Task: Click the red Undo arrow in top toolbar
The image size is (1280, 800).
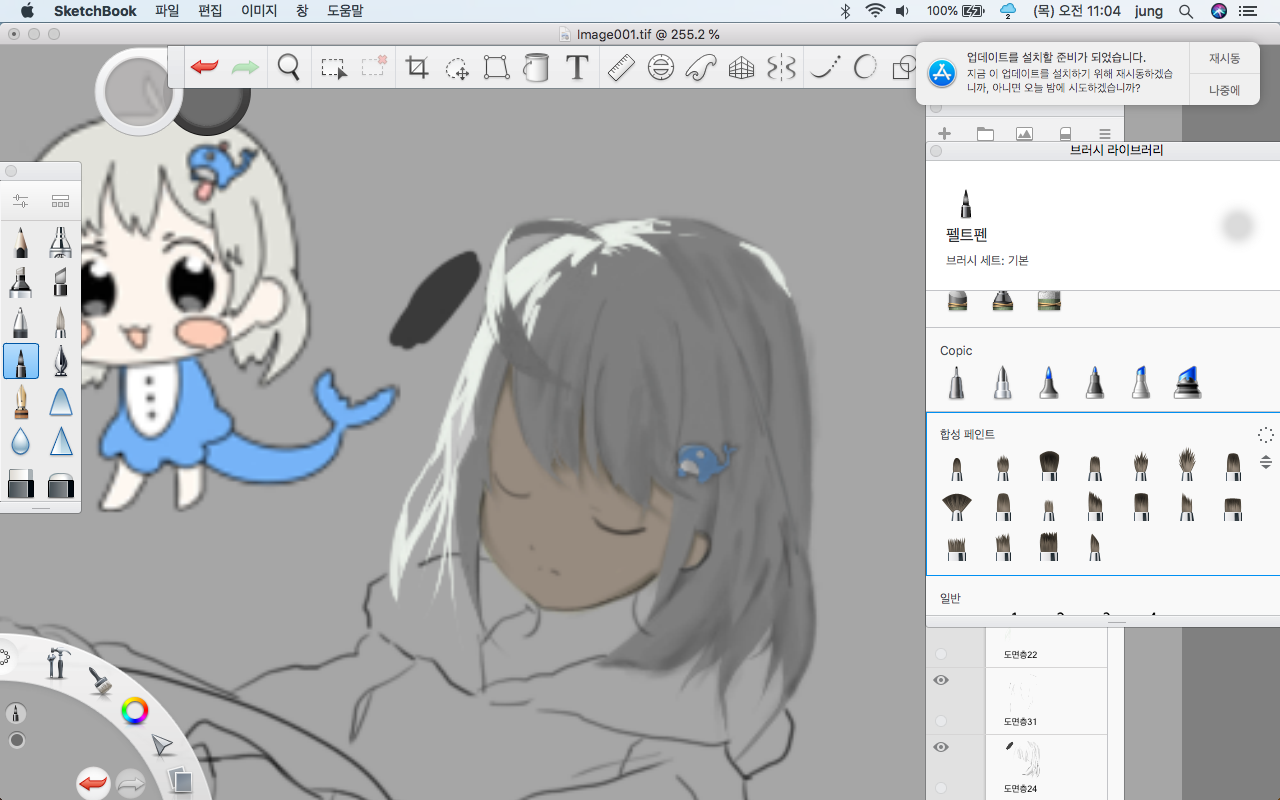Action: tap(205, 67)
